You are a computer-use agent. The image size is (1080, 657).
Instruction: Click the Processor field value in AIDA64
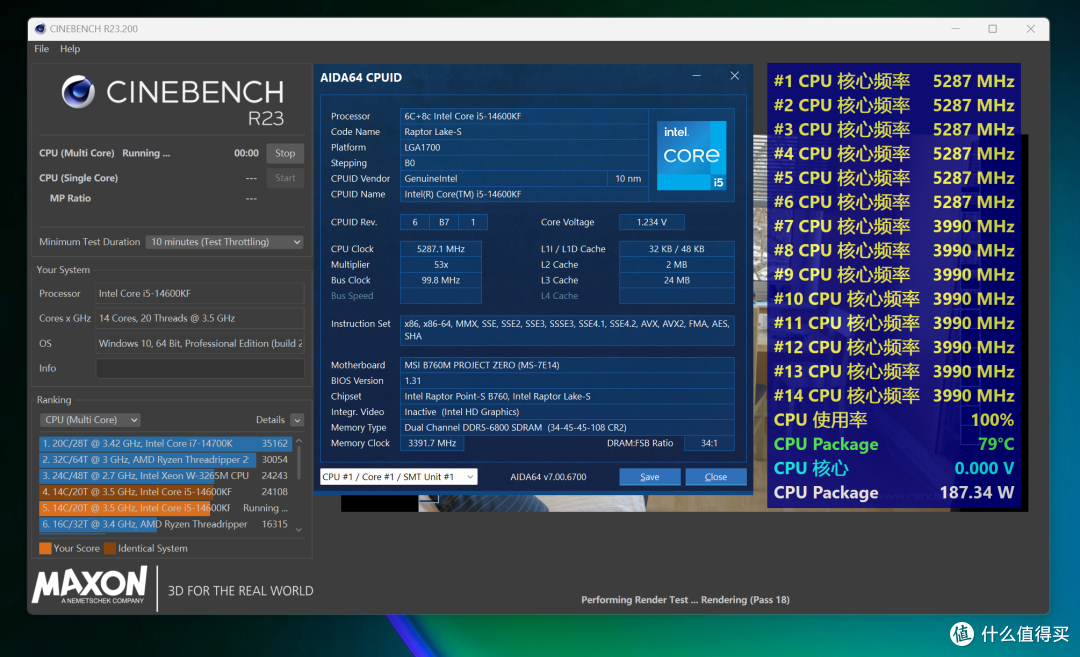[524, 116]
